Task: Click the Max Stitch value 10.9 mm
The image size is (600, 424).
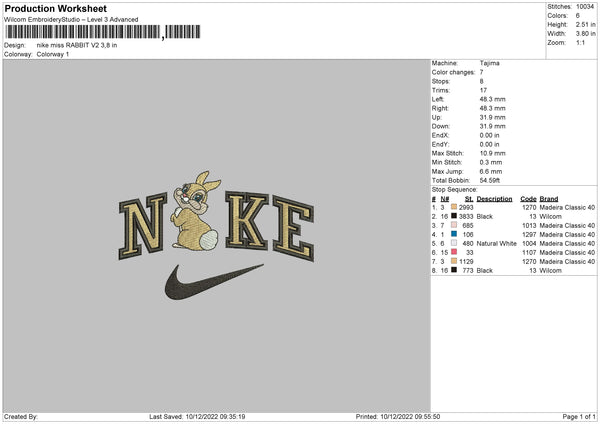Action: pyautogui.click(x=492, y=153)
